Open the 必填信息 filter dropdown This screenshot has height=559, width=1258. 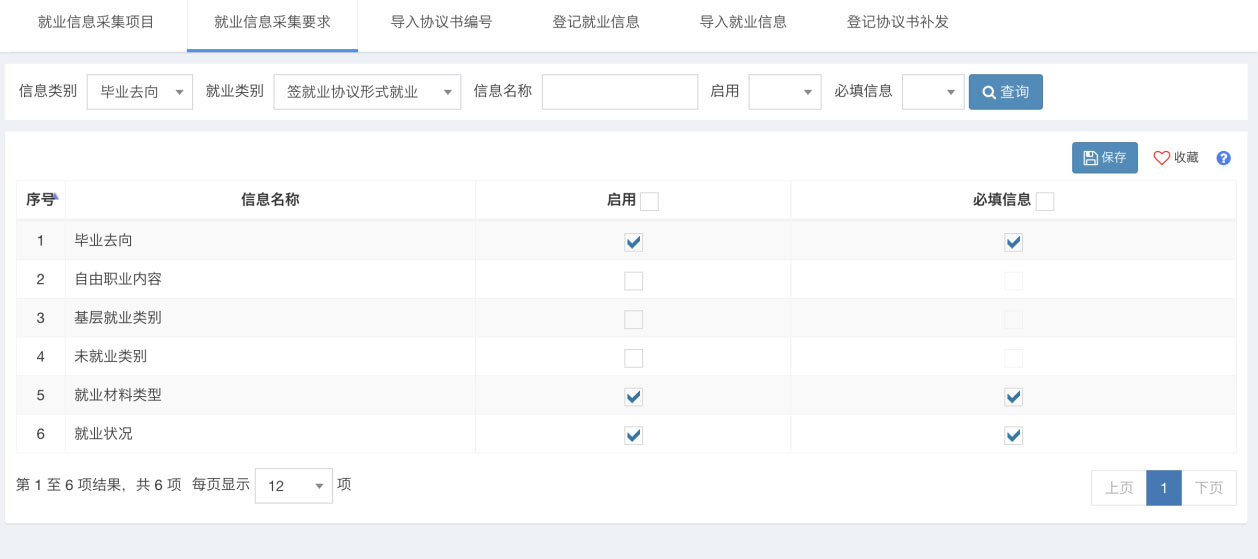click(933, 92)
